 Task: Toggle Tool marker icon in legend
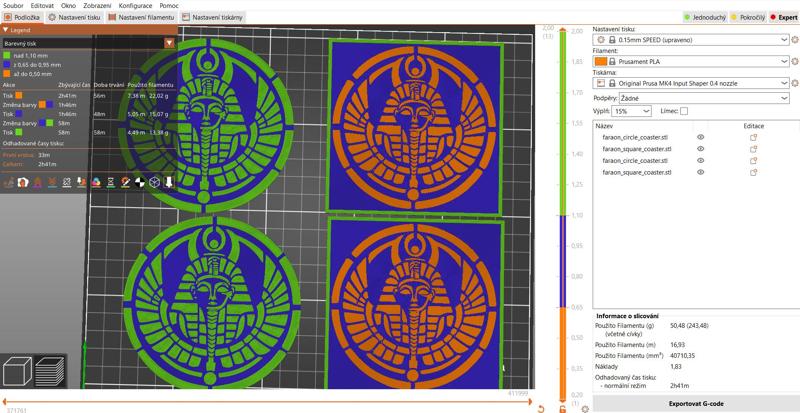(169, 182)
